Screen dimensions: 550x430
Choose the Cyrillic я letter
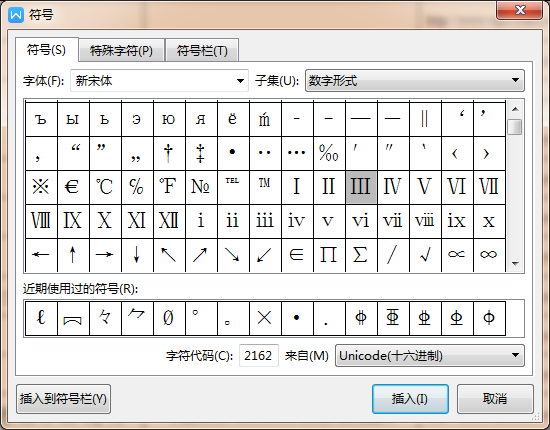tap(201, 119)
